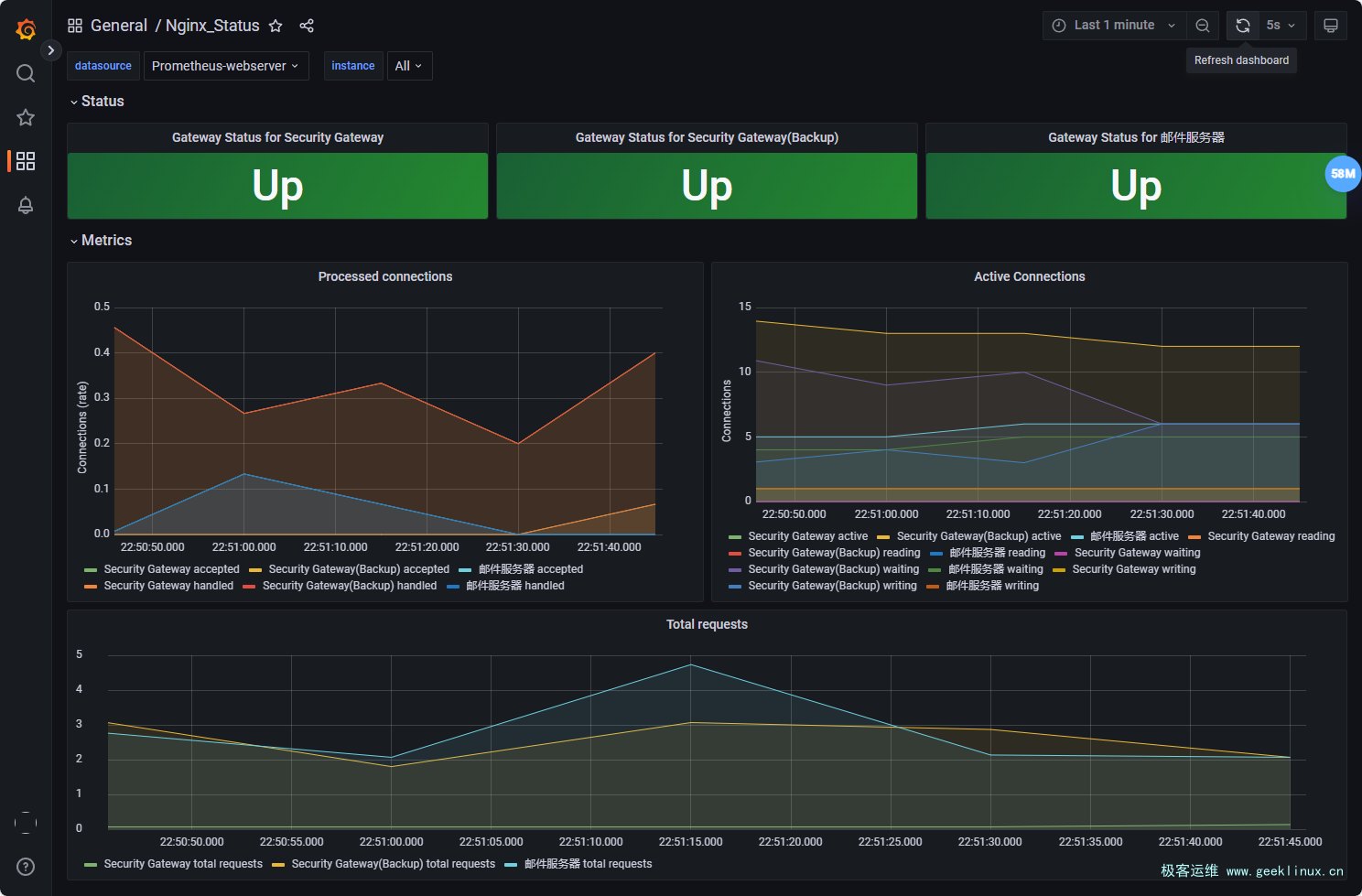The height and width of the screenshot is (896, 1362).
Task: Toggle Security Gateway handled legend series
Action: pos(168,586)
